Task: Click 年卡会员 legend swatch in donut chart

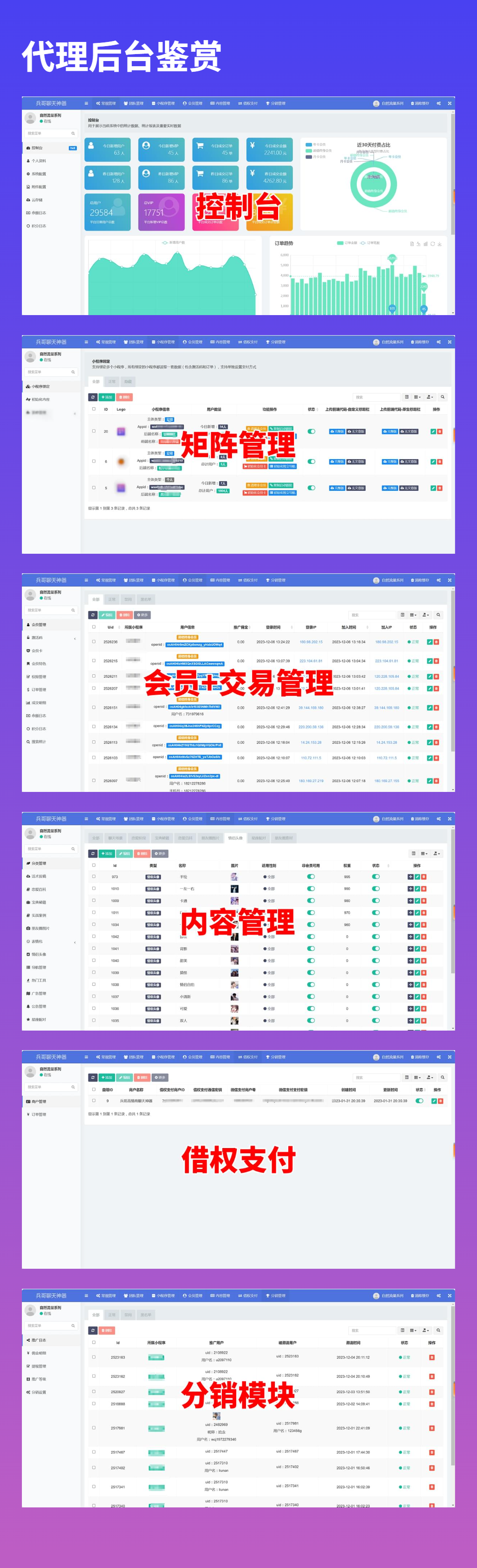Action: pos(308,145)
